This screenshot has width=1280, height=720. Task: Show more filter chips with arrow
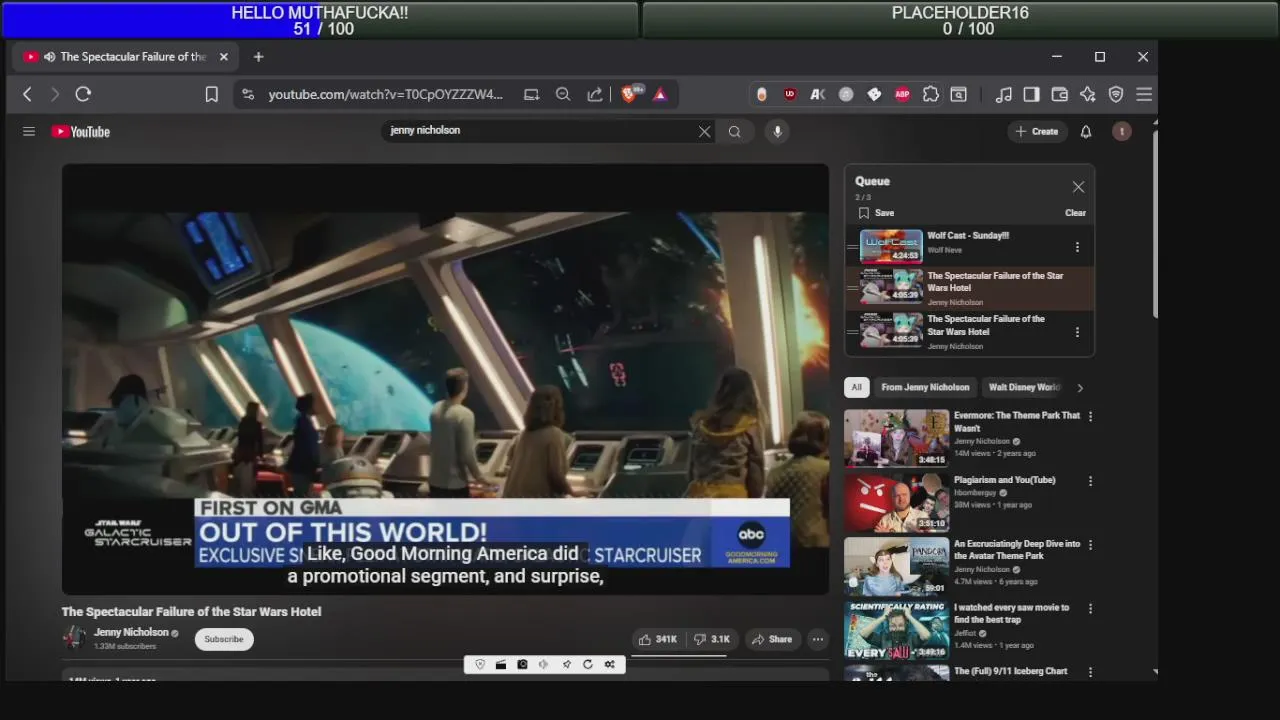tap(1079, 388)
